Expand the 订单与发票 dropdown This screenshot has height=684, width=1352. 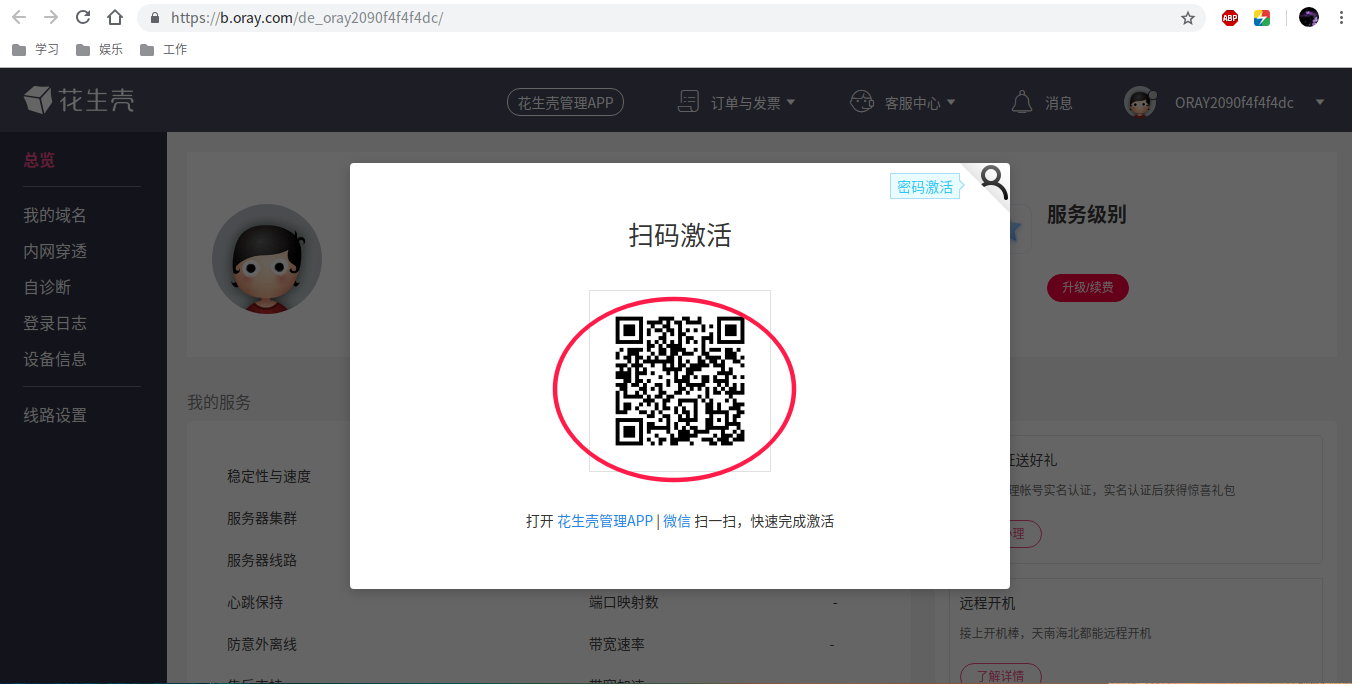[x=737, y=102]
